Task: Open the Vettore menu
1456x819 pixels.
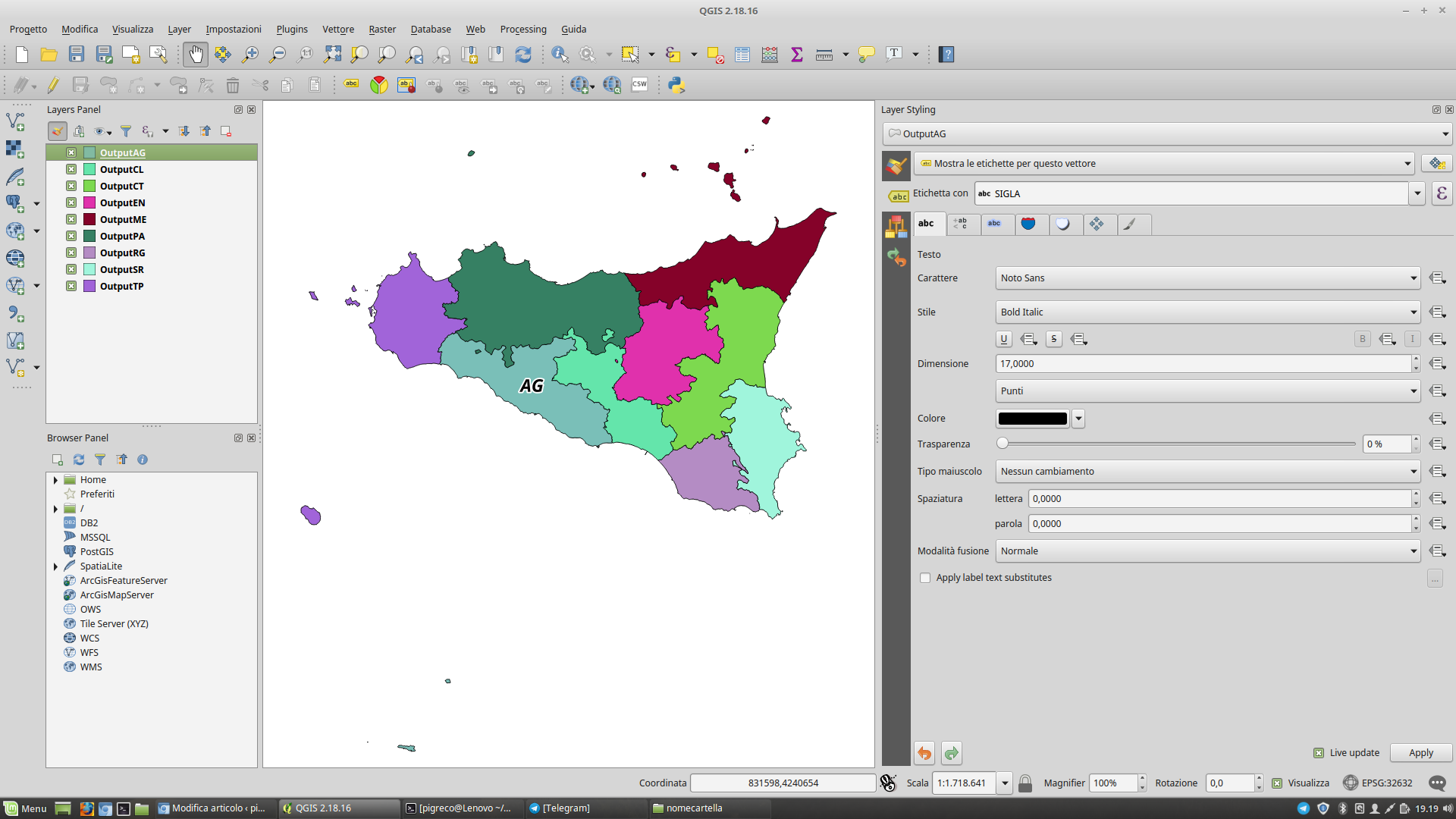Action: point(337,29)
